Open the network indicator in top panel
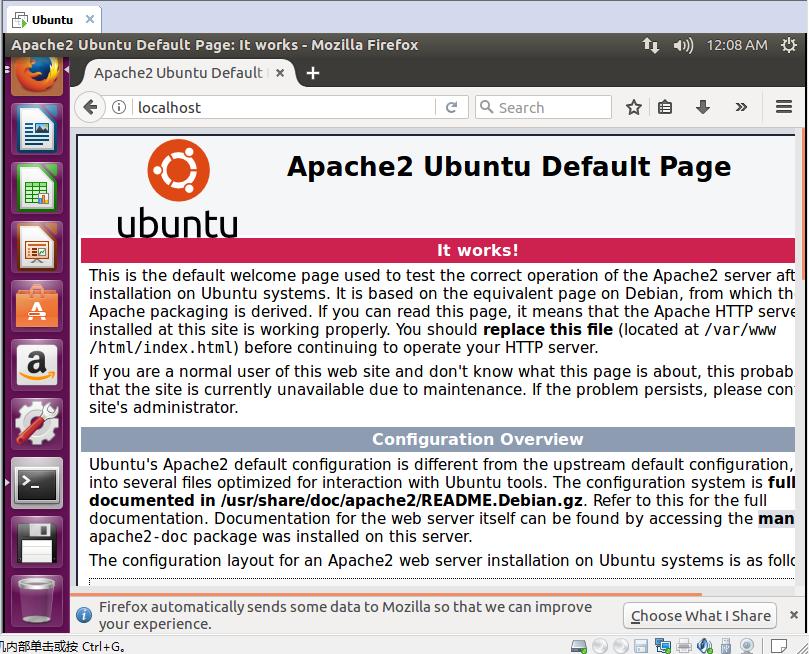The height and width of the screenshot is (654, 809). tap(651, 45)
